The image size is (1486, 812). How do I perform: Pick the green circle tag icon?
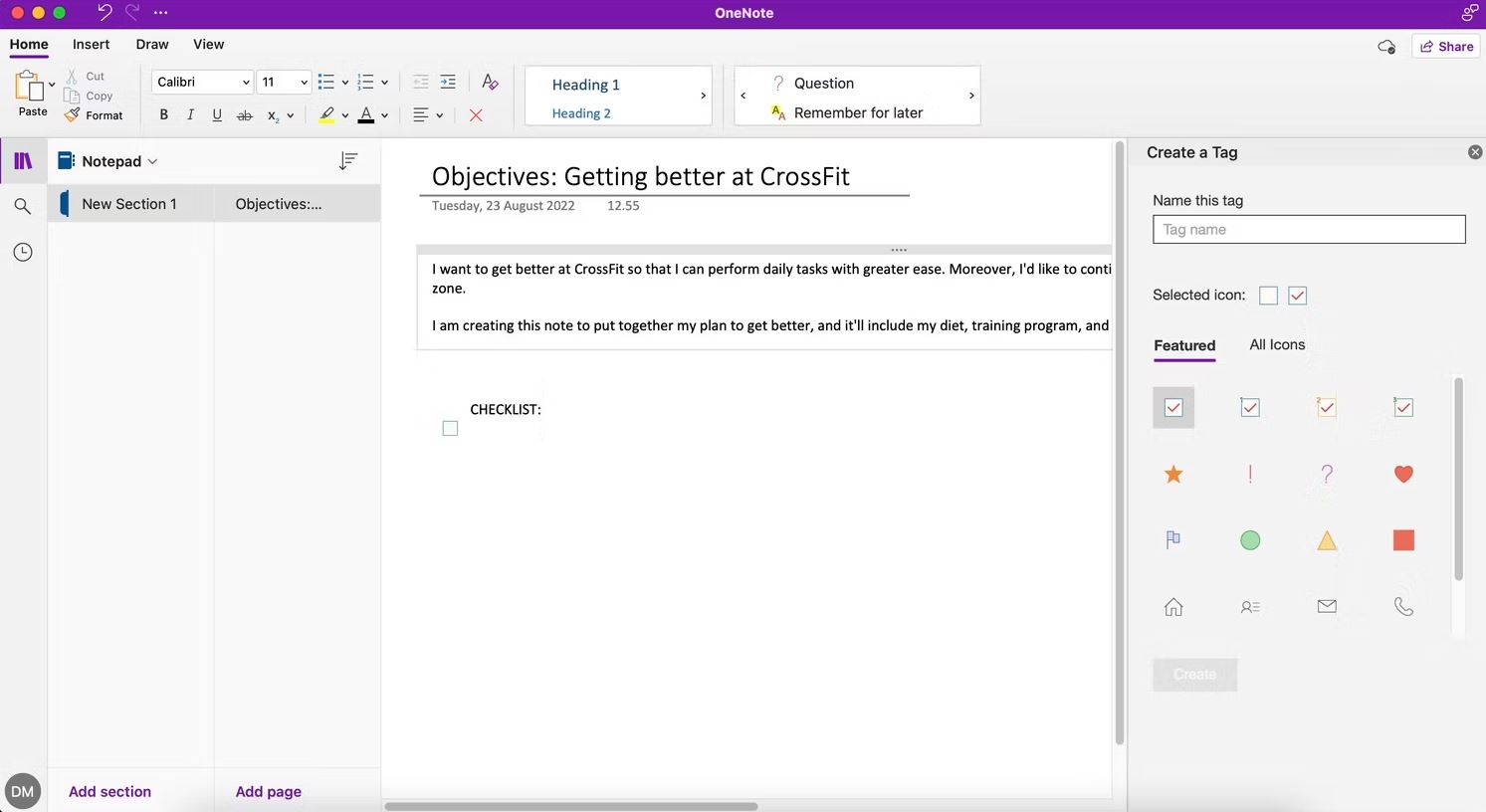tap(1250, 540)
